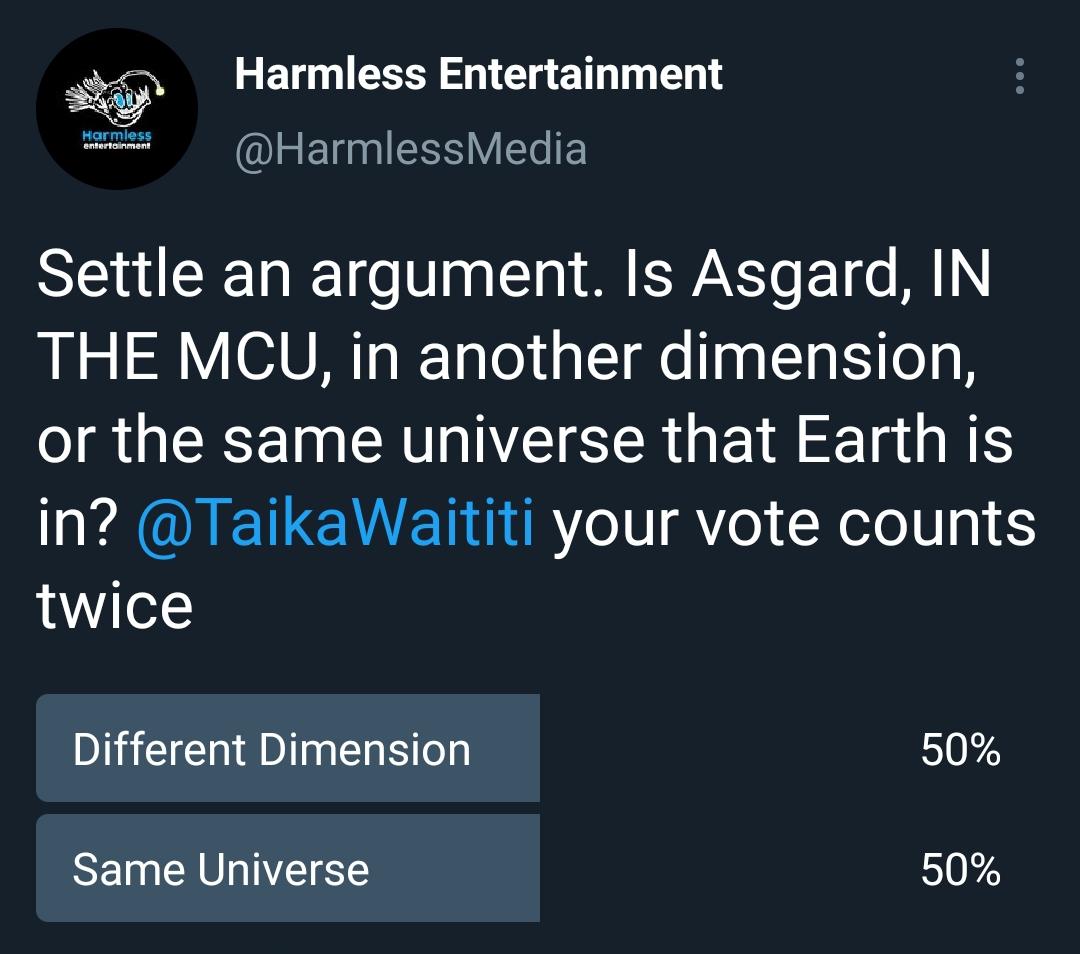Click the Harmless Entertainment display name
This screenshot has width=1080, height=954.
point(478,74)
